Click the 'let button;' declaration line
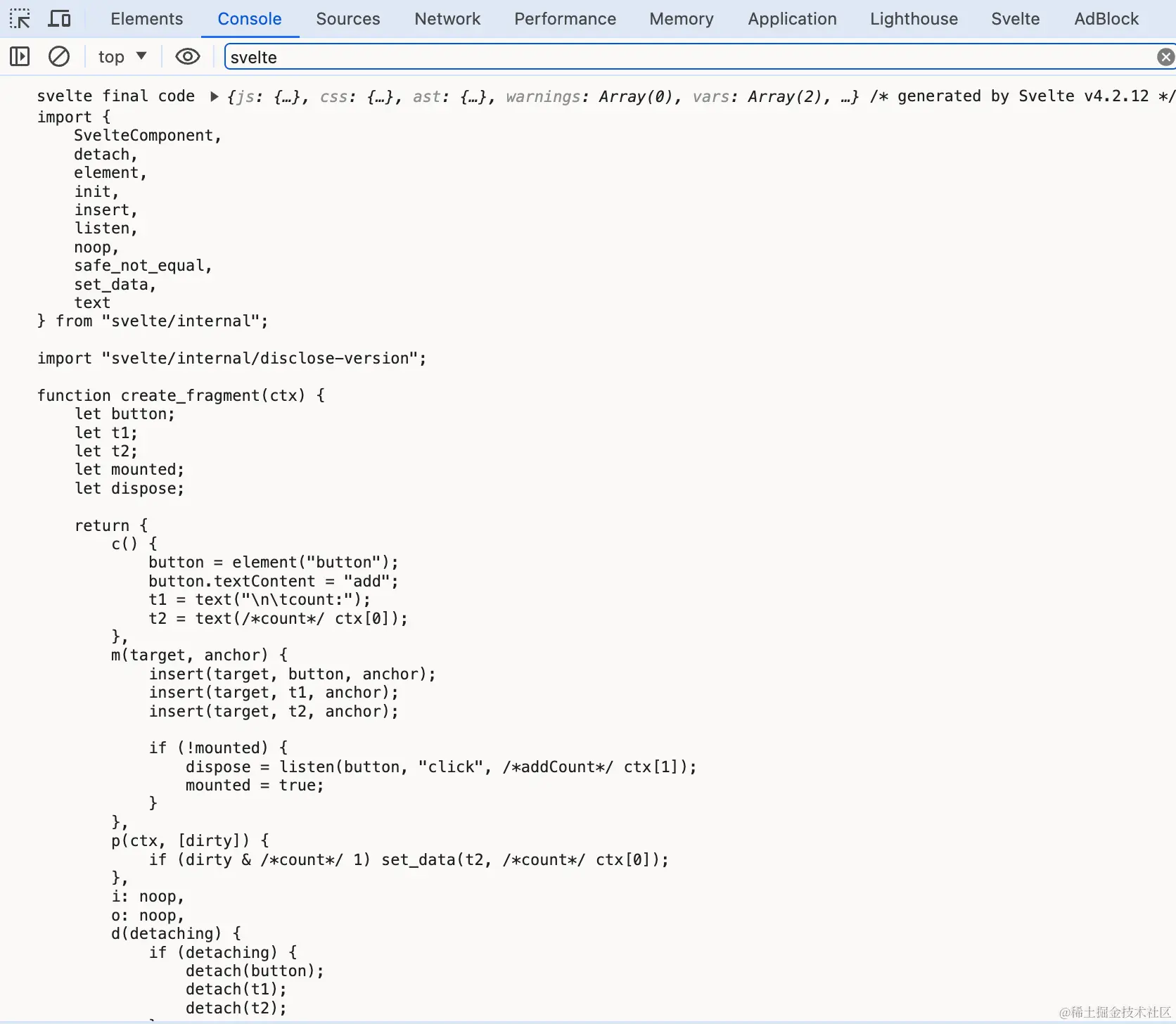Viewport: 1176px width, 1024px height. pyautogui.click(x=124, y=414)
